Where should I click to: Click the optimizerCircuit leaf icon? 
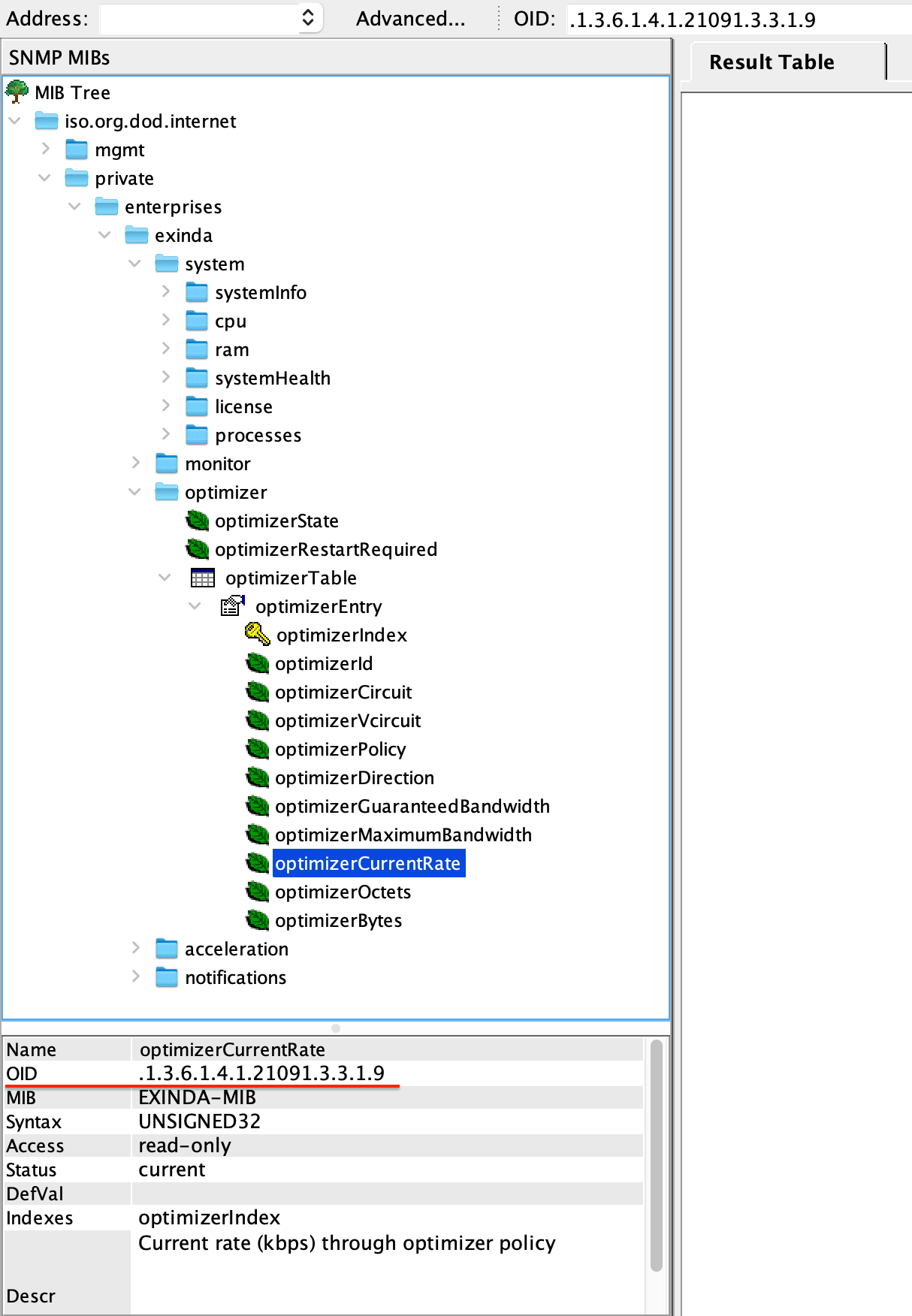point(258,692)
